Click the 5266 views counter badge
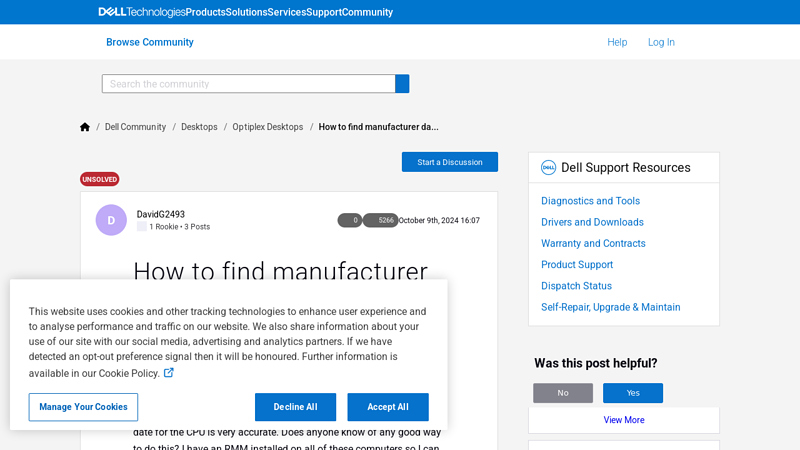The height and width of the screenshot is (450, 800). [381, 220]
